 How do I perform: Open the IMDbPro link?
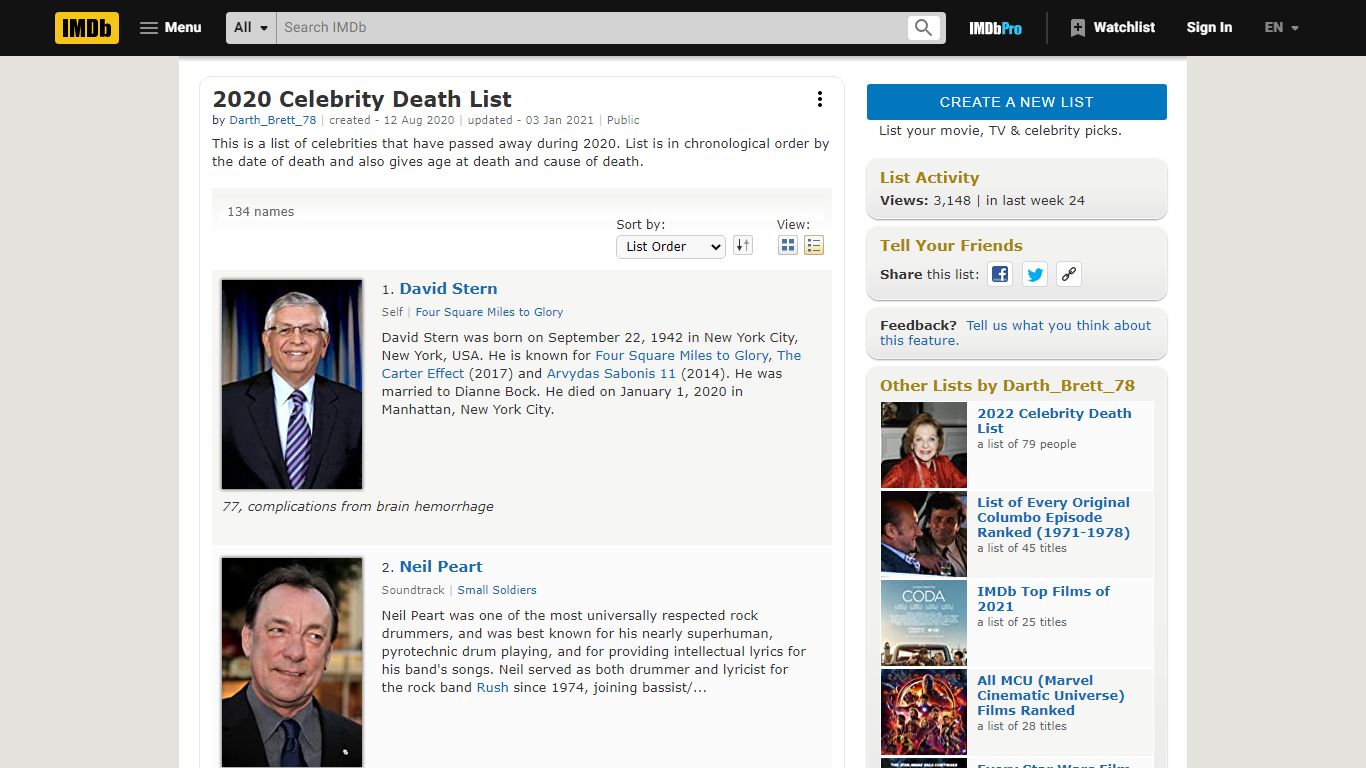[995, 28]
